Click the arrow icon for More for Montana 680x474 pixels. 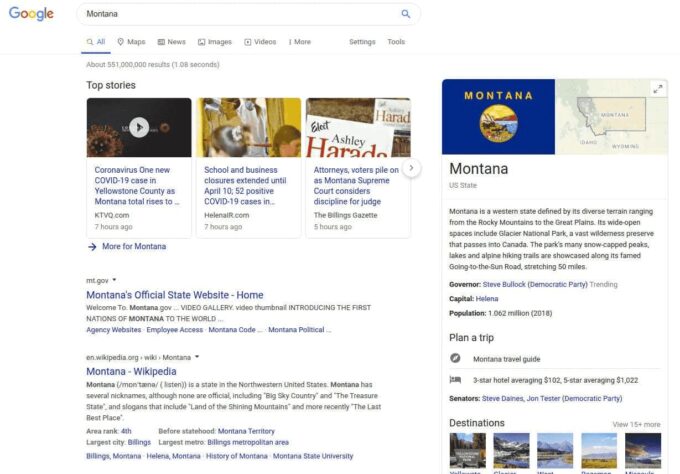pos(92,246)
